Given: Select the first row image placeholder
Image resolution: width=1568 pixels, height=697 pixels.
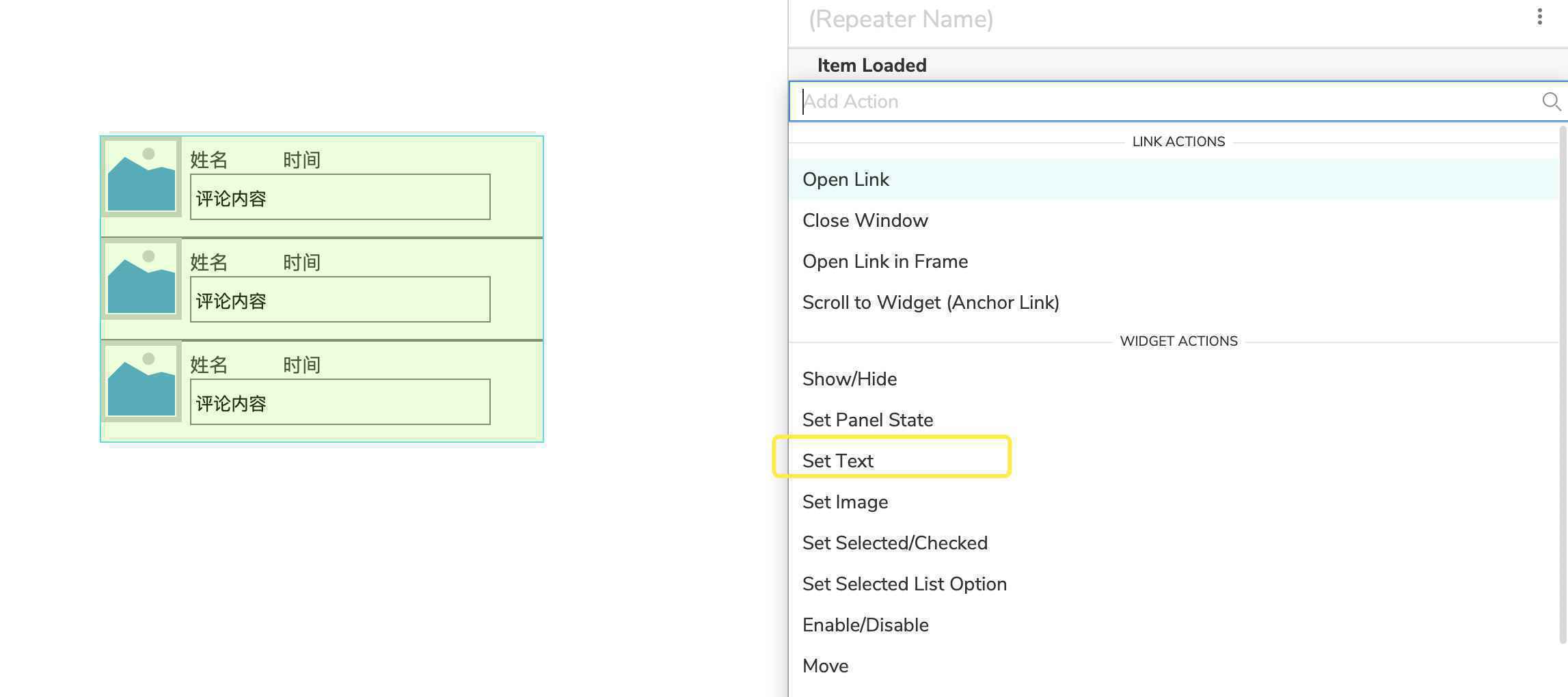Looking at the screenshot, I should pos(141,177).
